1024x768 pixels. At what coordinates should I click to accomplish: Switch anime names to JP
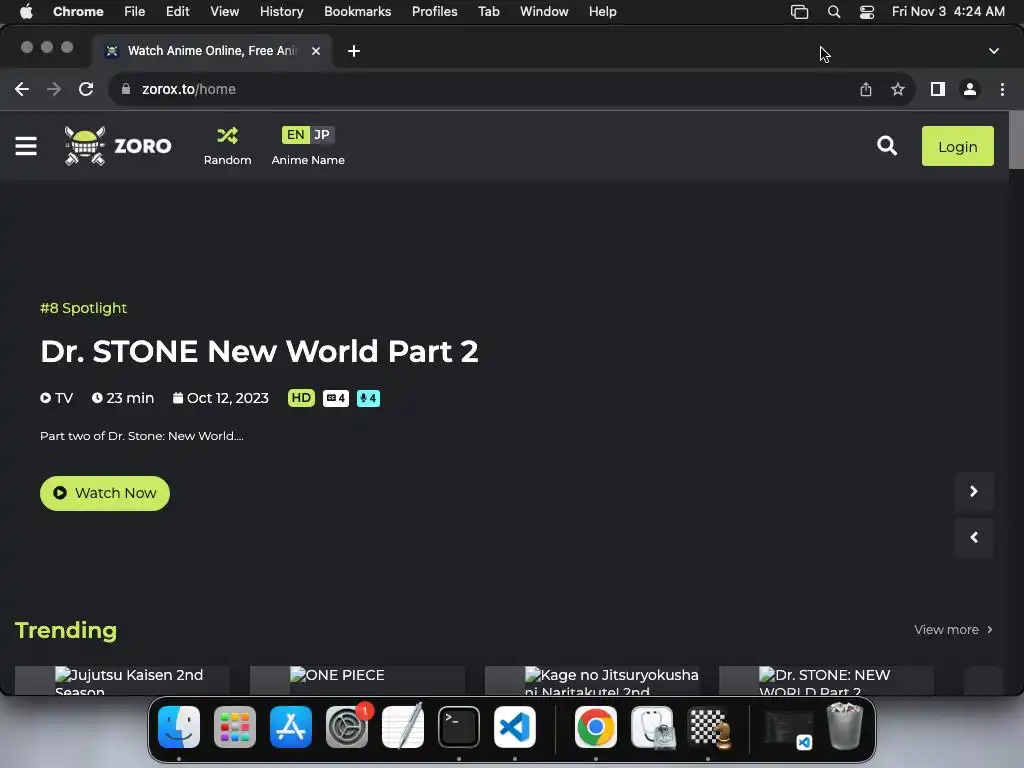click(x=321, y=135)
